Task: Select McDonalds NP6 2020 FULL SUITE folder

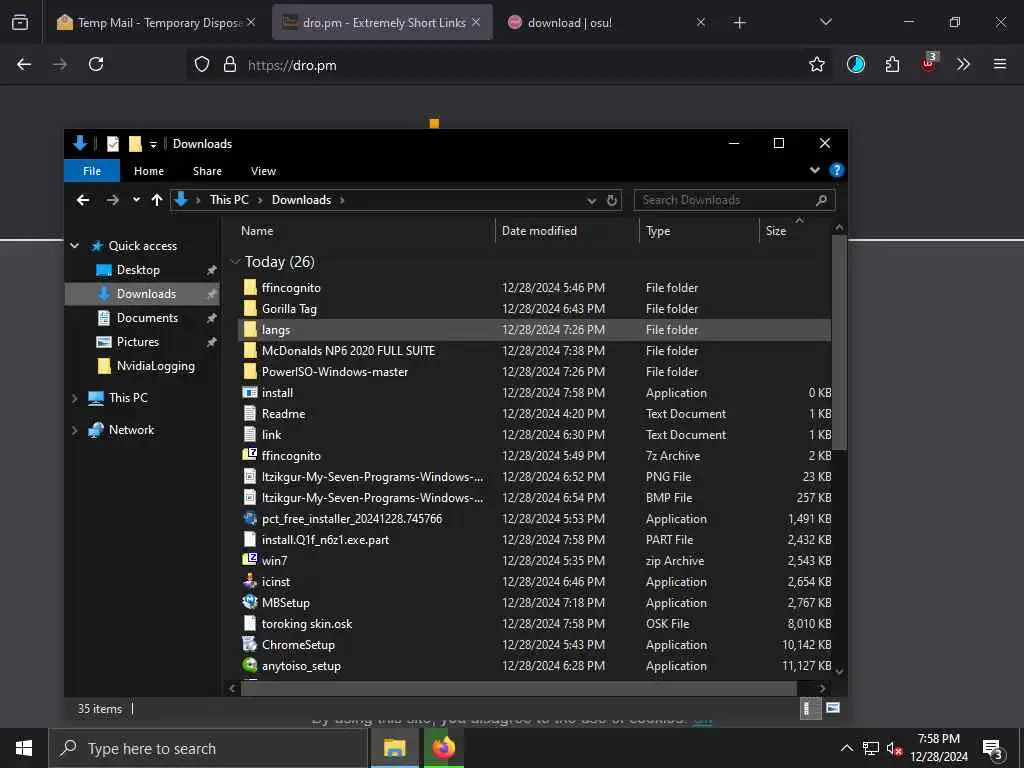Action: tap(348, 351)
